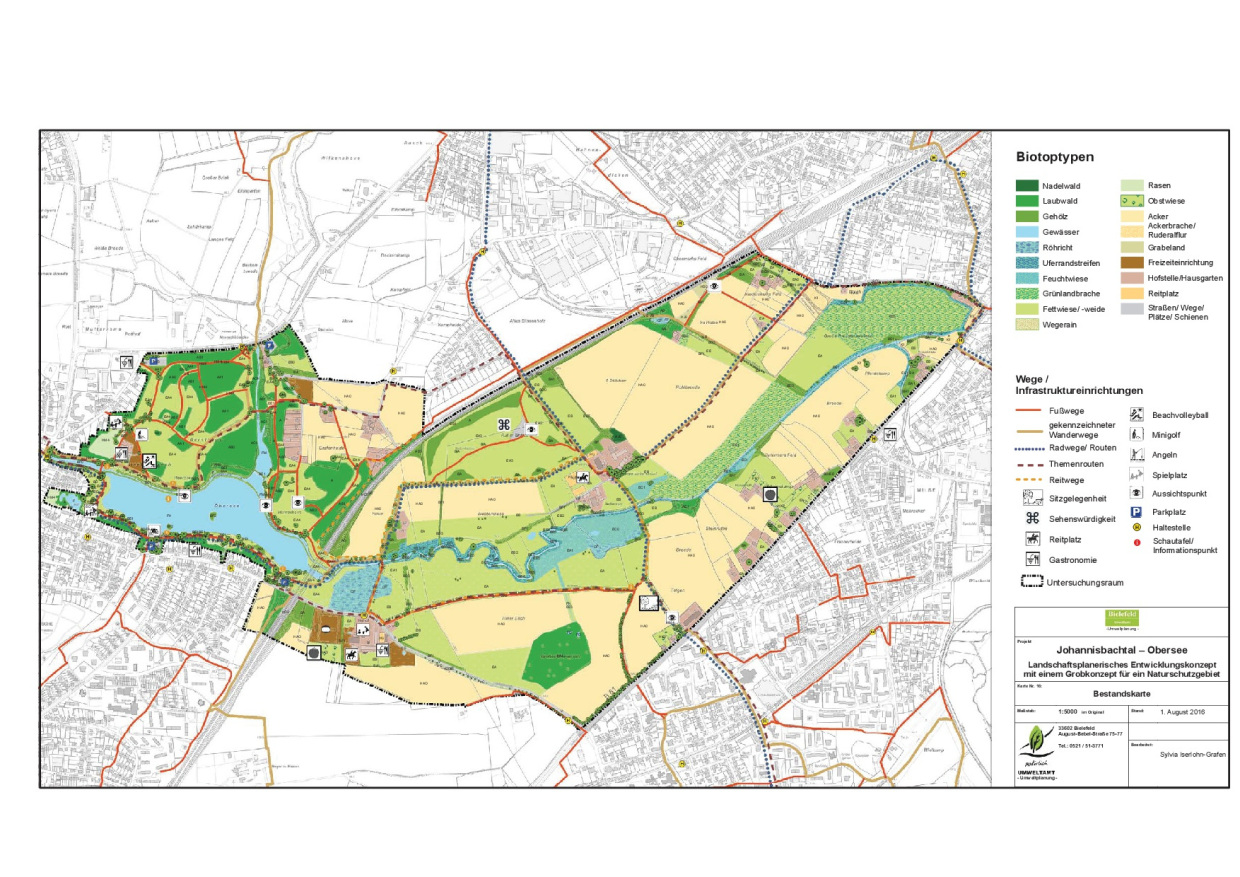Select the yellow Haltestelle legend symbol
The image size is (1240, 877).
coord(1137,527)
